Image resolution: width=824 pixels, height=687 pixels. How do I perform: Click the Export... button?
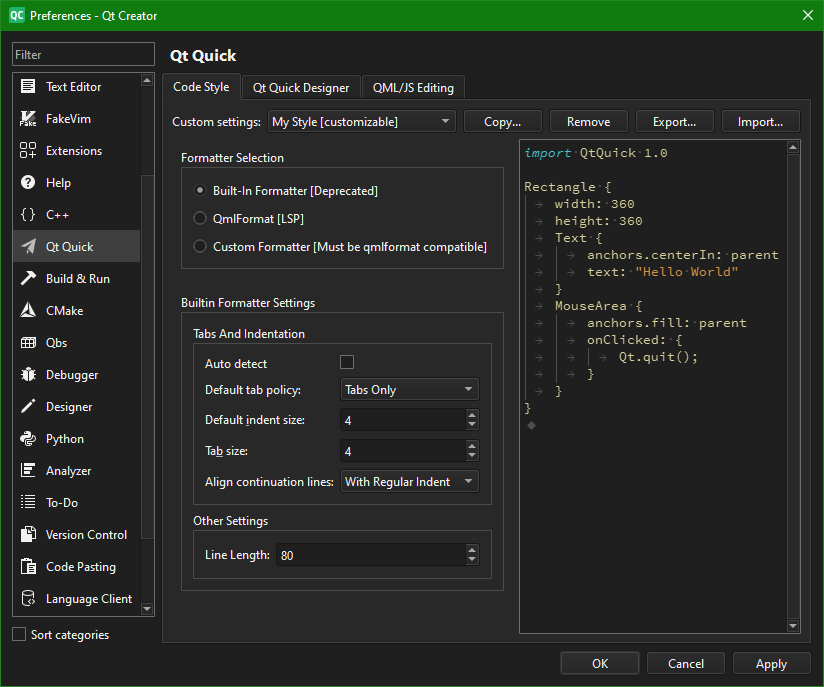[674, 121]
